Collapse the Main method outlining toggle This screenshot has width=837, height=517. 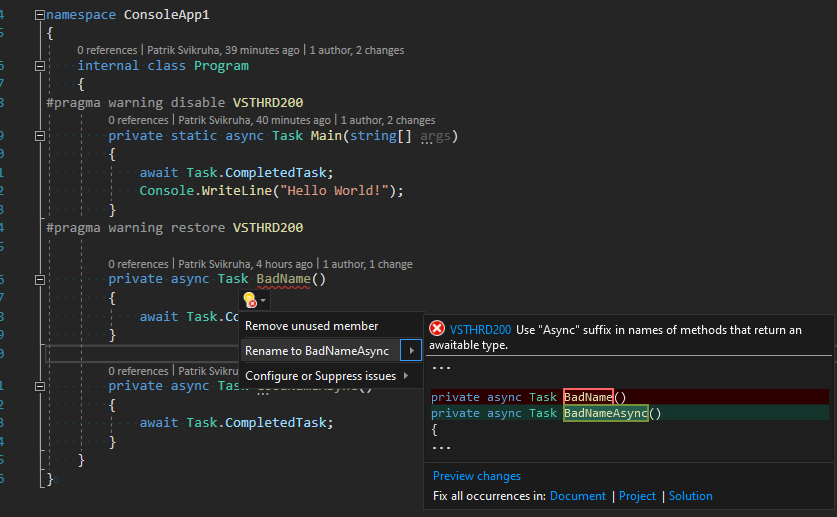coord(39,136)
